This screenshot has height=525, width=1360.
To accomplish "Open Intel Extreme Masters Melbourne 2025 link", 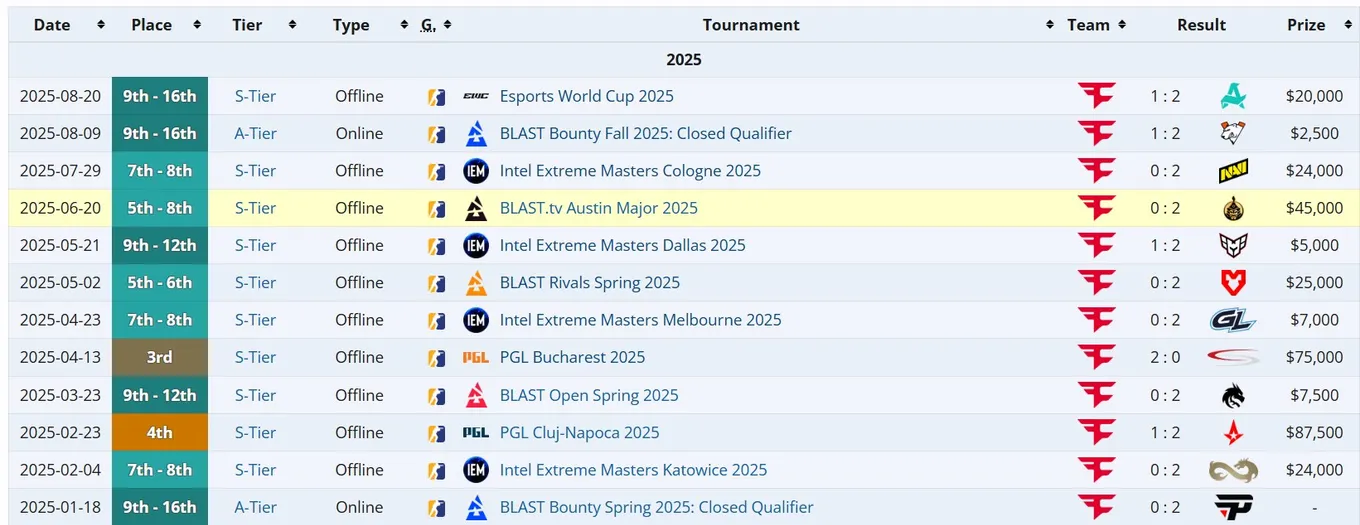I will (x=640, y=320).
